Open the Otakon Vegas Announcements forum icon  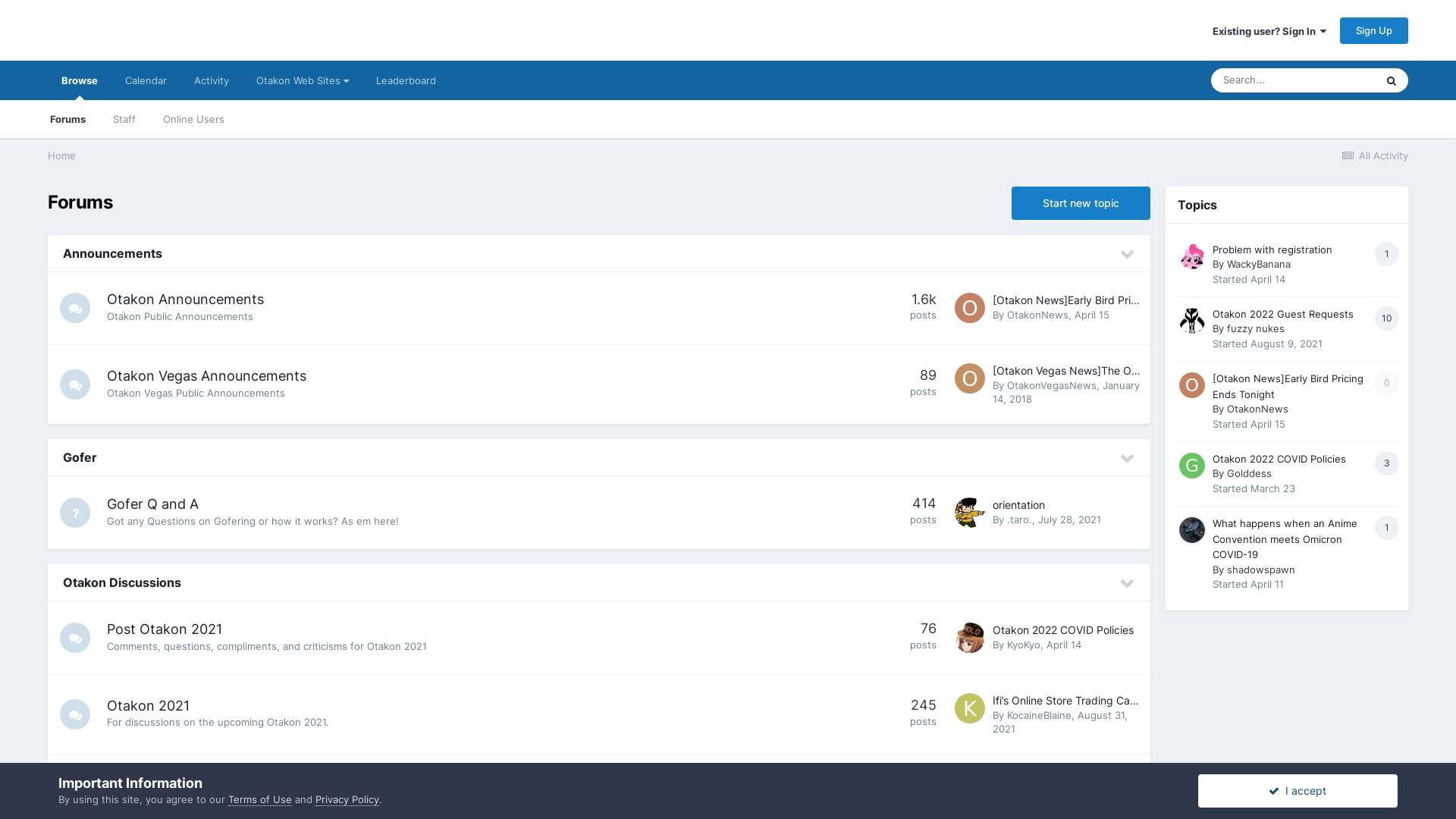coord(75,384)
